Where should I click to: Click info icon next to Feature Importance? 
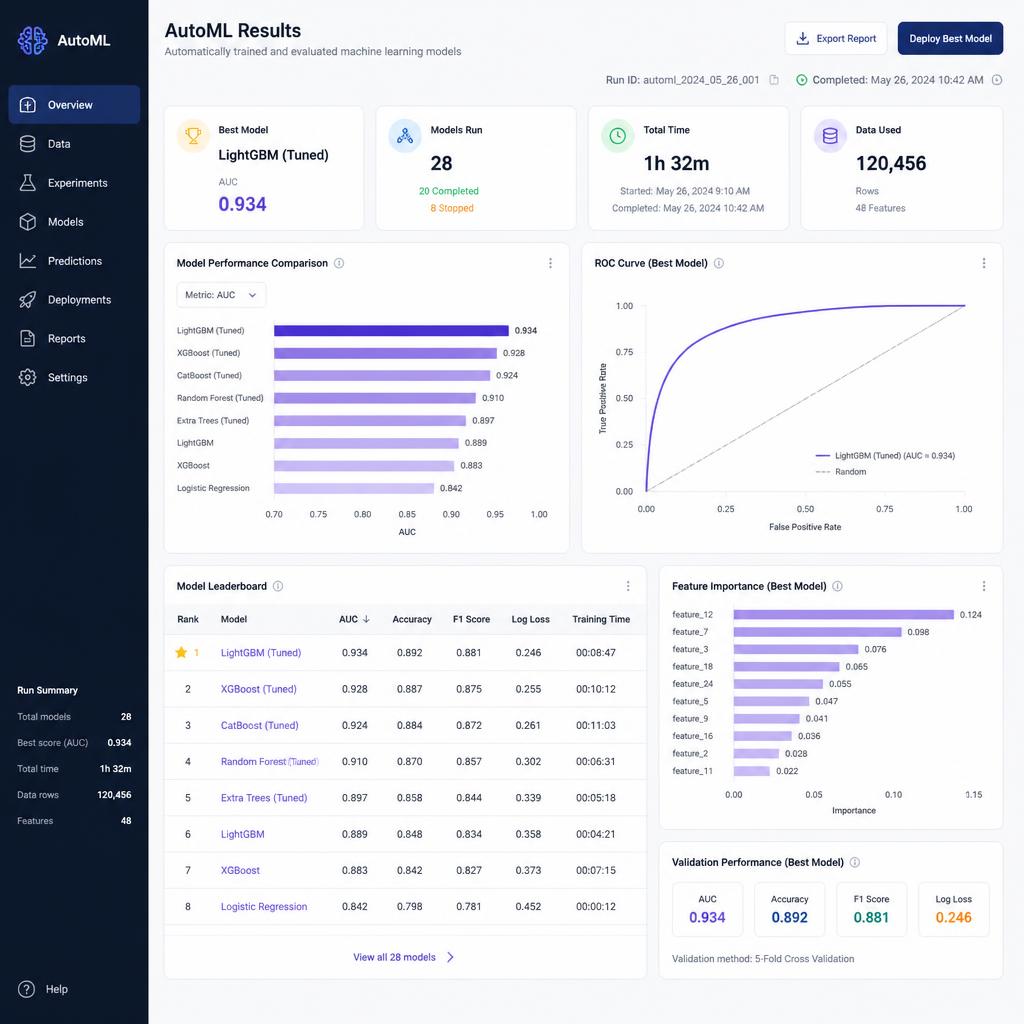(x=837, y=586)
